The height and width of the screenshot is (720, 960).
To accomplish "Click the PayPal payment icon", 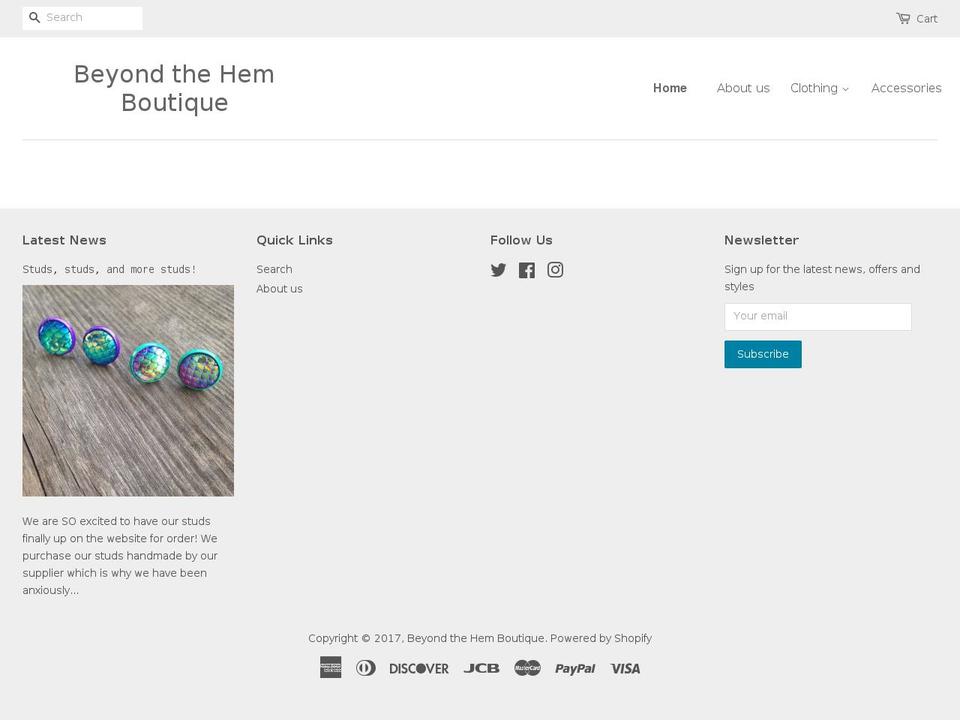I will tap(575, 667).
